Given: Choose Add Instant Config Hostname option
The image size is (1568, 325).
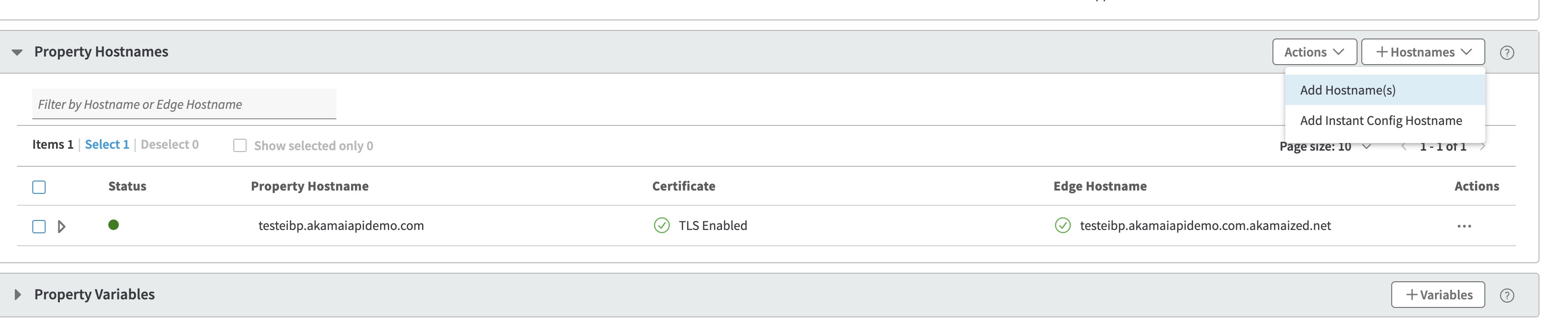Looking at the screenshot, I should pyautogui.click(x=1380, y=121).
